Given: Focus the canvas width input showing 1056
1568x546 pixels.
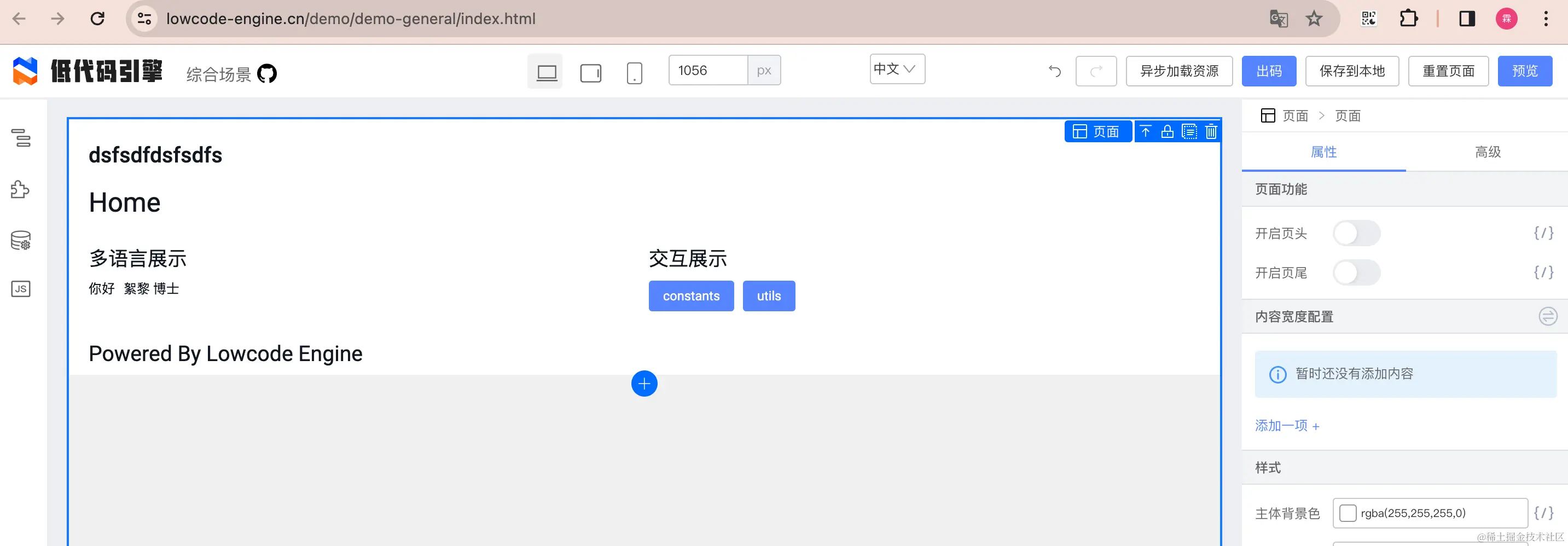Looking at the screenshot, I should [708, 71].
